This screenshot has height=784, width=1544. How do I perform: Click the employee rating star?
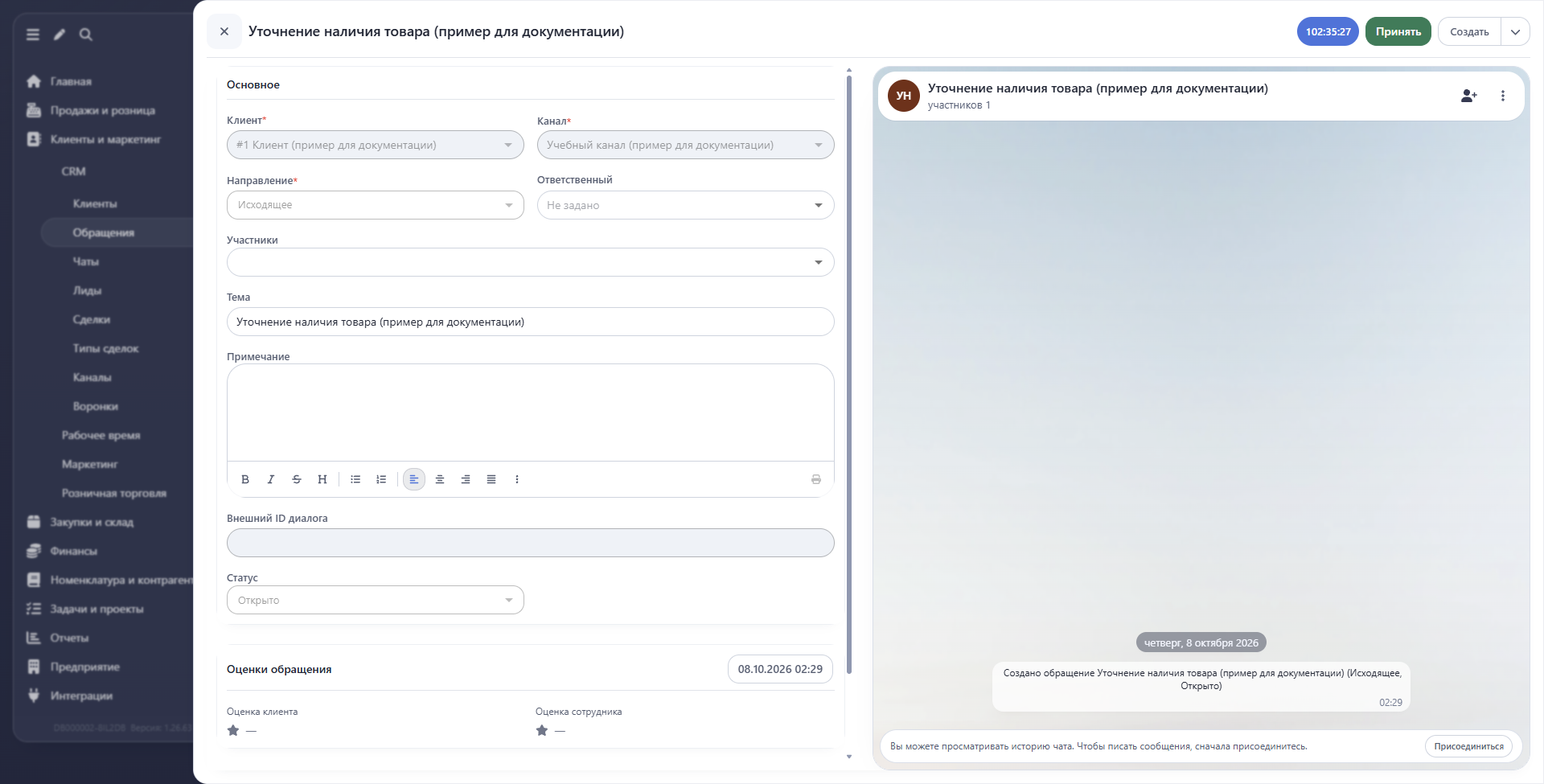[542, 730]
